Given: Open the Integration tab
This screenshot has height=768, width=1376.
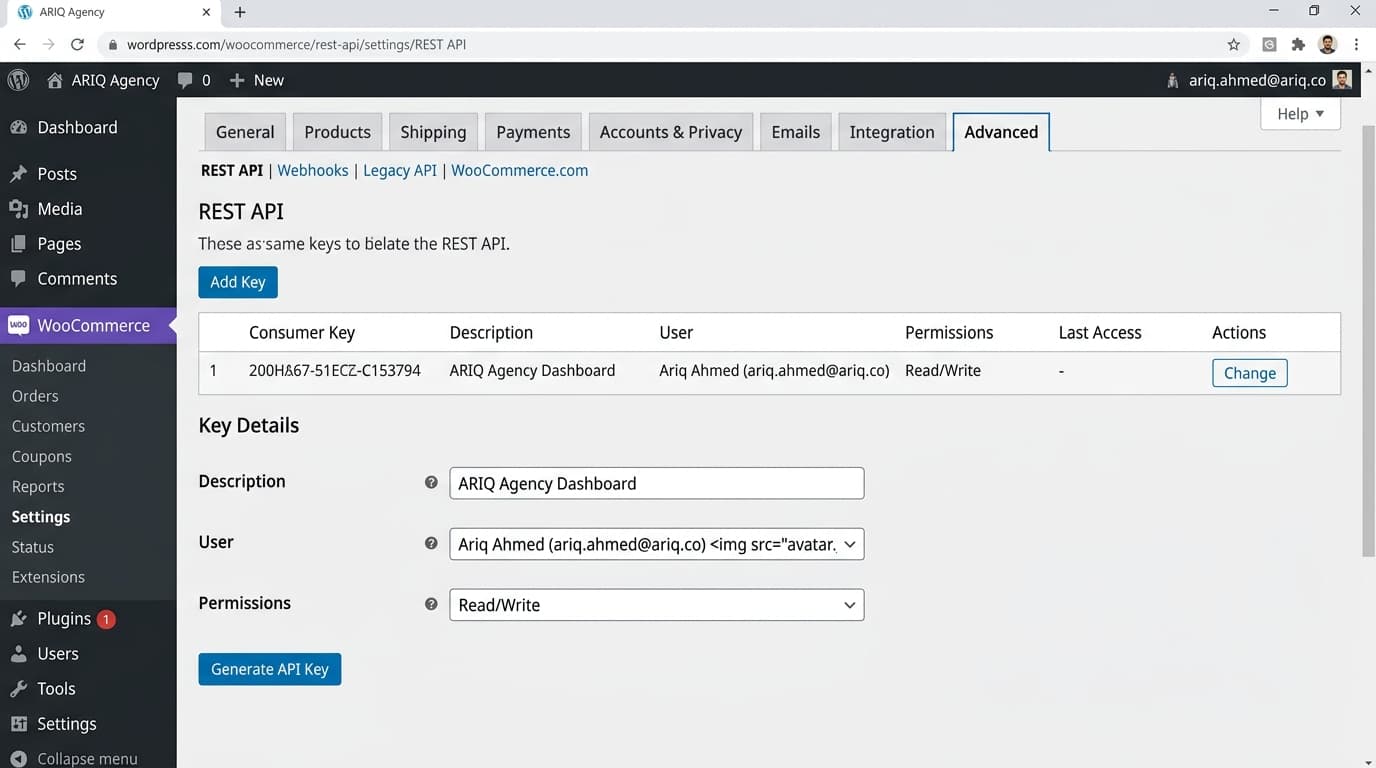Looking at the screenshot, I should pyautogui.click(x=892, y=132).
